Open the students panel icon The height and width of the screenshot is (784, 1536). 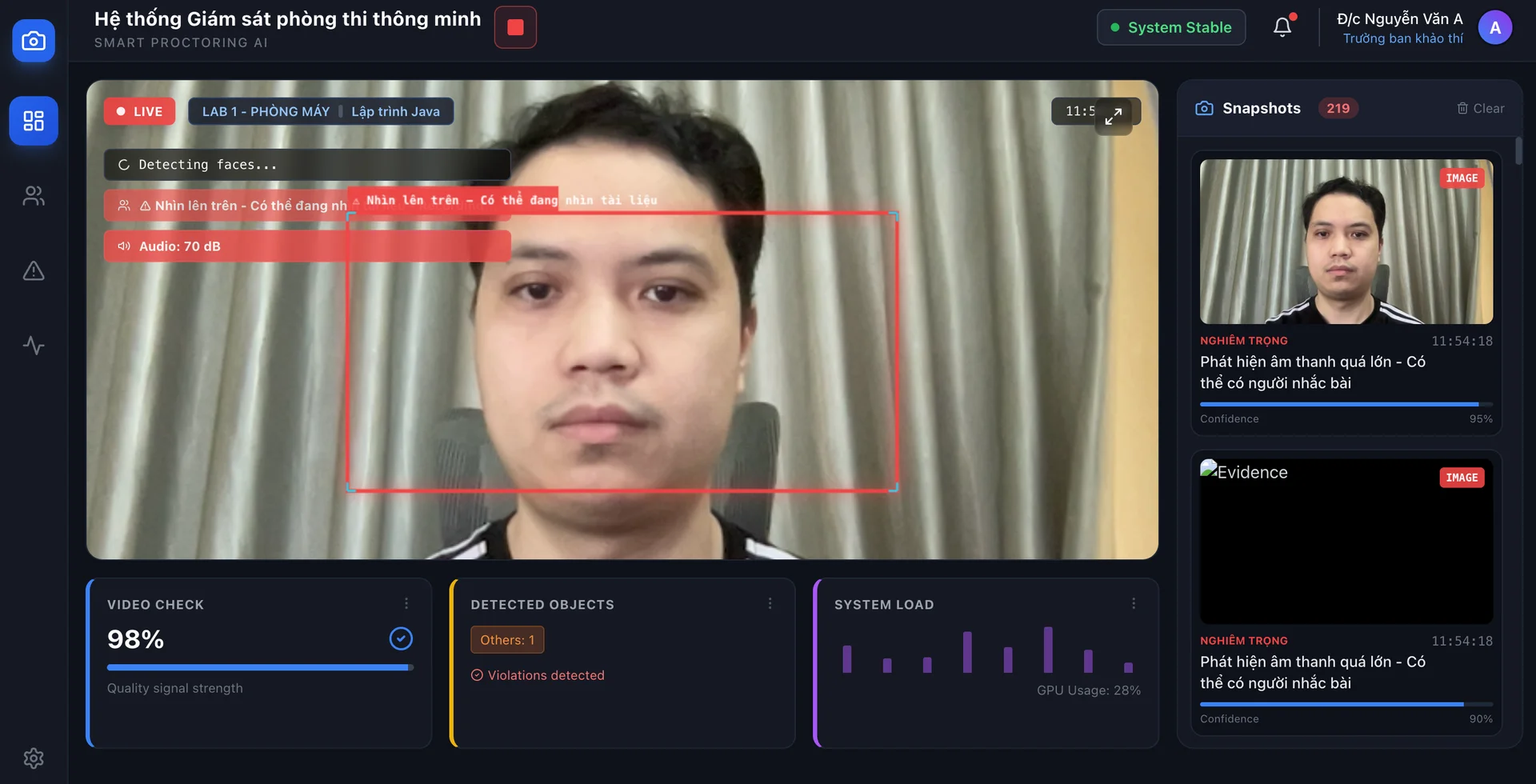click(x=33, y=195)
